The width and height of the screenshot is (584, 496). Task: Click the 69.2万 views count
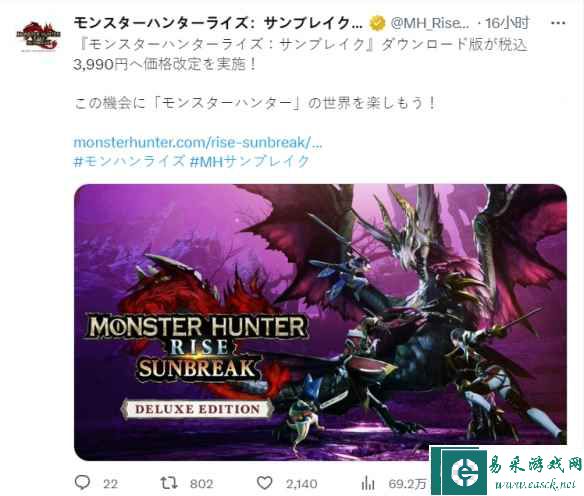click(407, 484)
